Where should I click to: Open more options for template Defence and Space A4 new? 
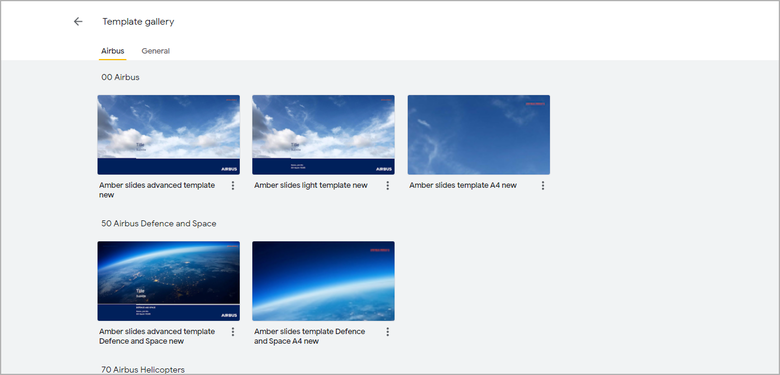(x=388, y=332)
